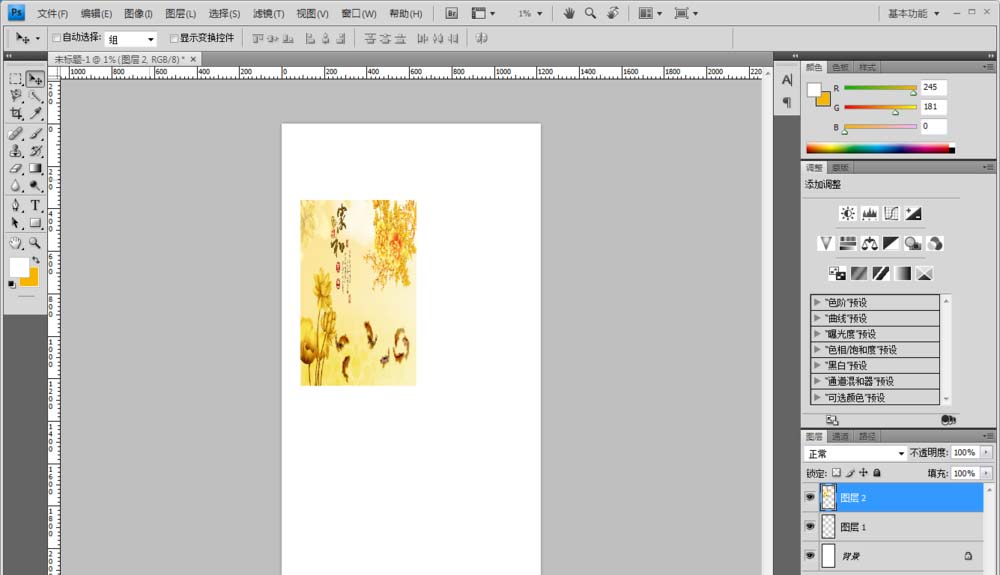Select the Rectangular Marquee tool
Image resolution: width=1000 pixels, height=575 pixels.
click(17, 79)
